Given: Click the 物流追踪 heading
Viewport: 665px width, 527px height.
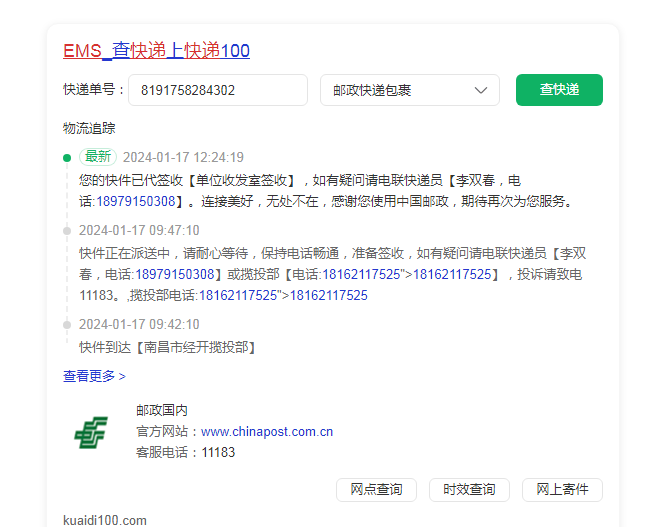Looking at the screenshot, I should click(89, 128).
